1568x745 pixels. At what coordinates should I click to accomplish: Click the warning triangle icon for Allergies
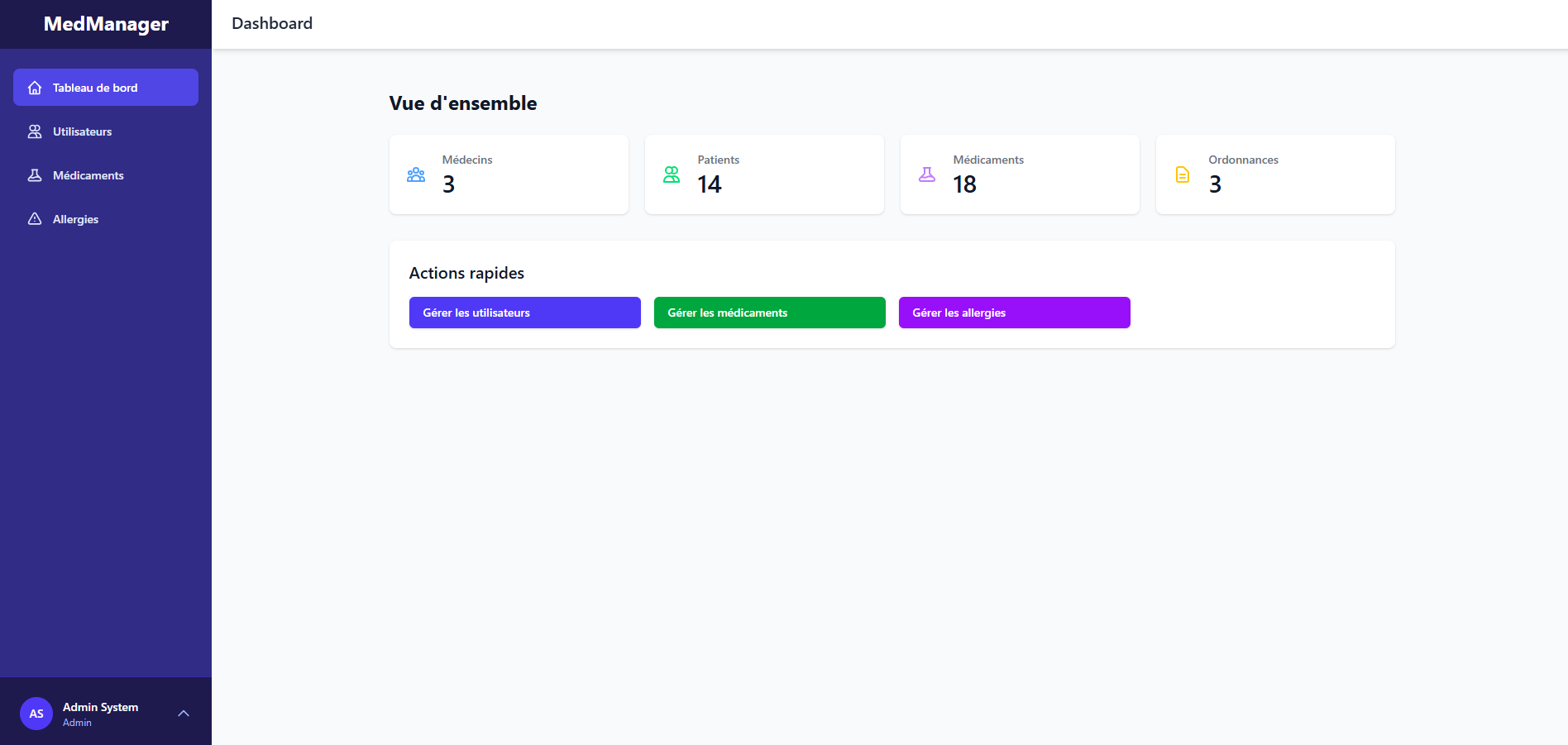coord(34,218)
